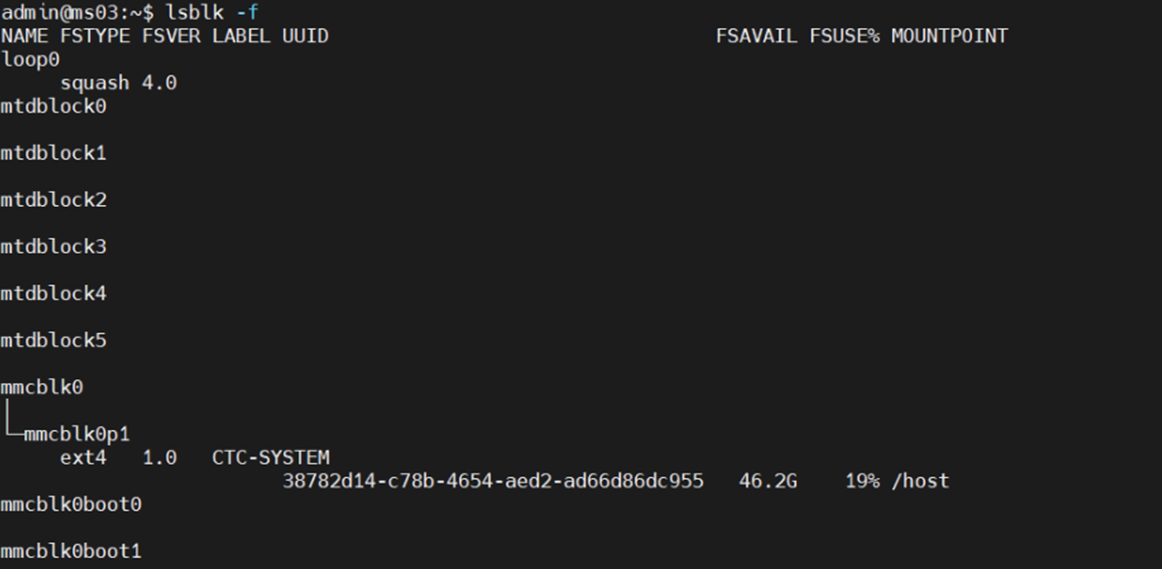Screen dimensions: 1162x569
Task: Select the mmcblk0boot1 device entry
Action: (71, 551)
